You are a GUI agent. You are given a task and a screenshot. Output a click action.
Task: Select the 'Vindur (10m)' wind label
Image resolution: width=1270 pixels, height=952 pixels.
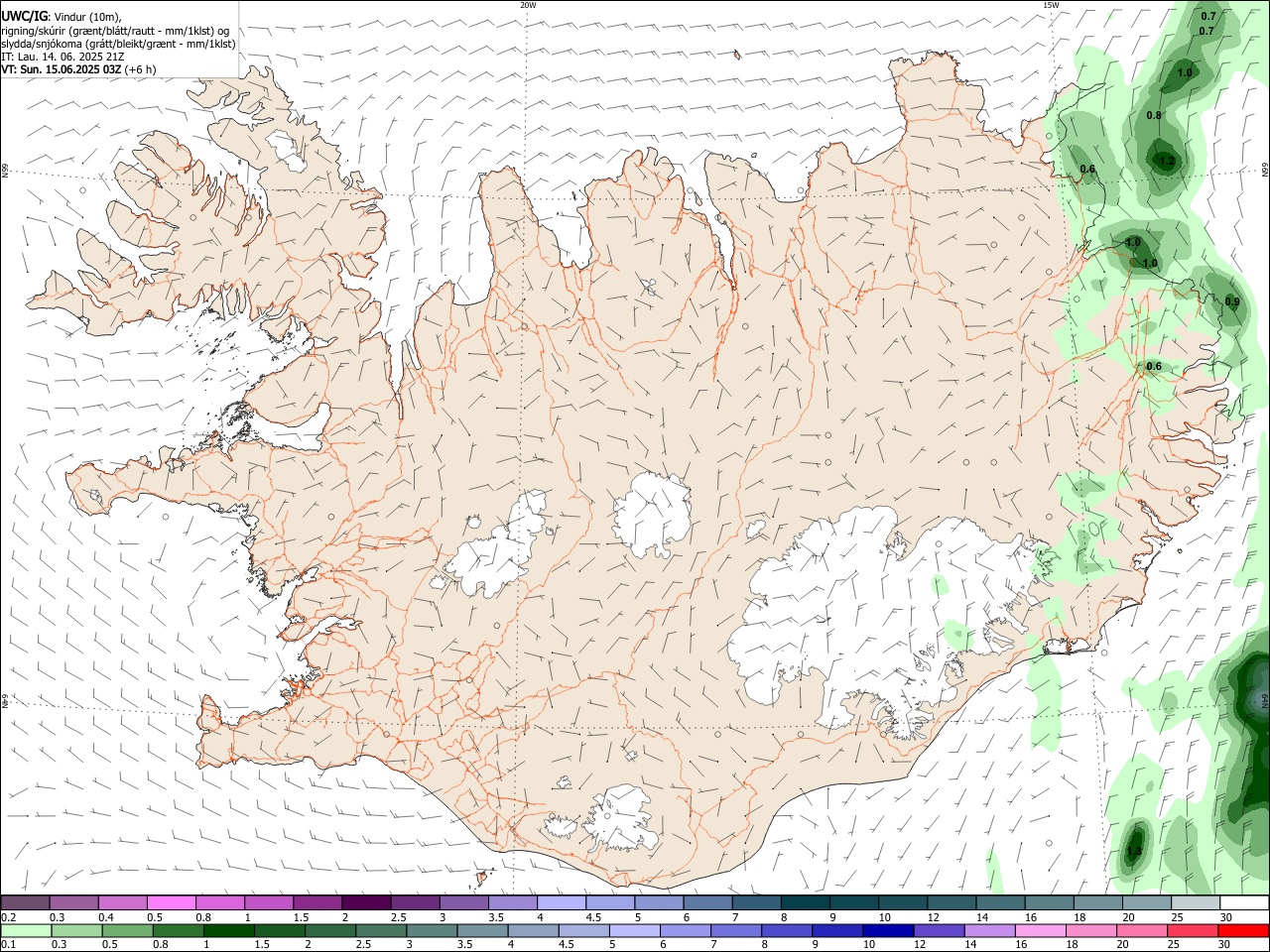point(87,17)
